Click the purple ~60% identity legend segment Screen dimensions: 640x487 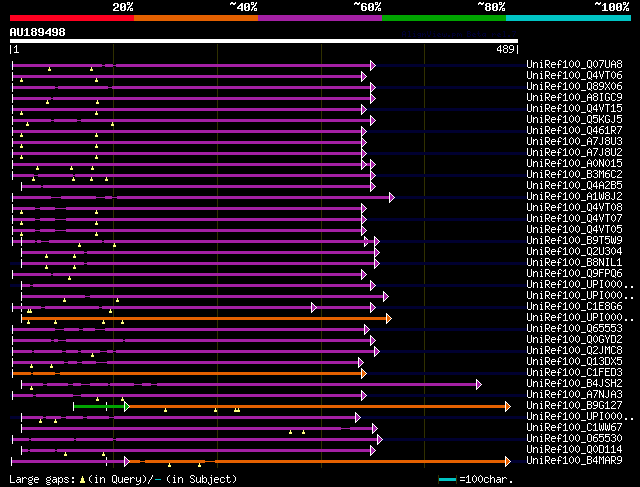click(x=320, y=18)
